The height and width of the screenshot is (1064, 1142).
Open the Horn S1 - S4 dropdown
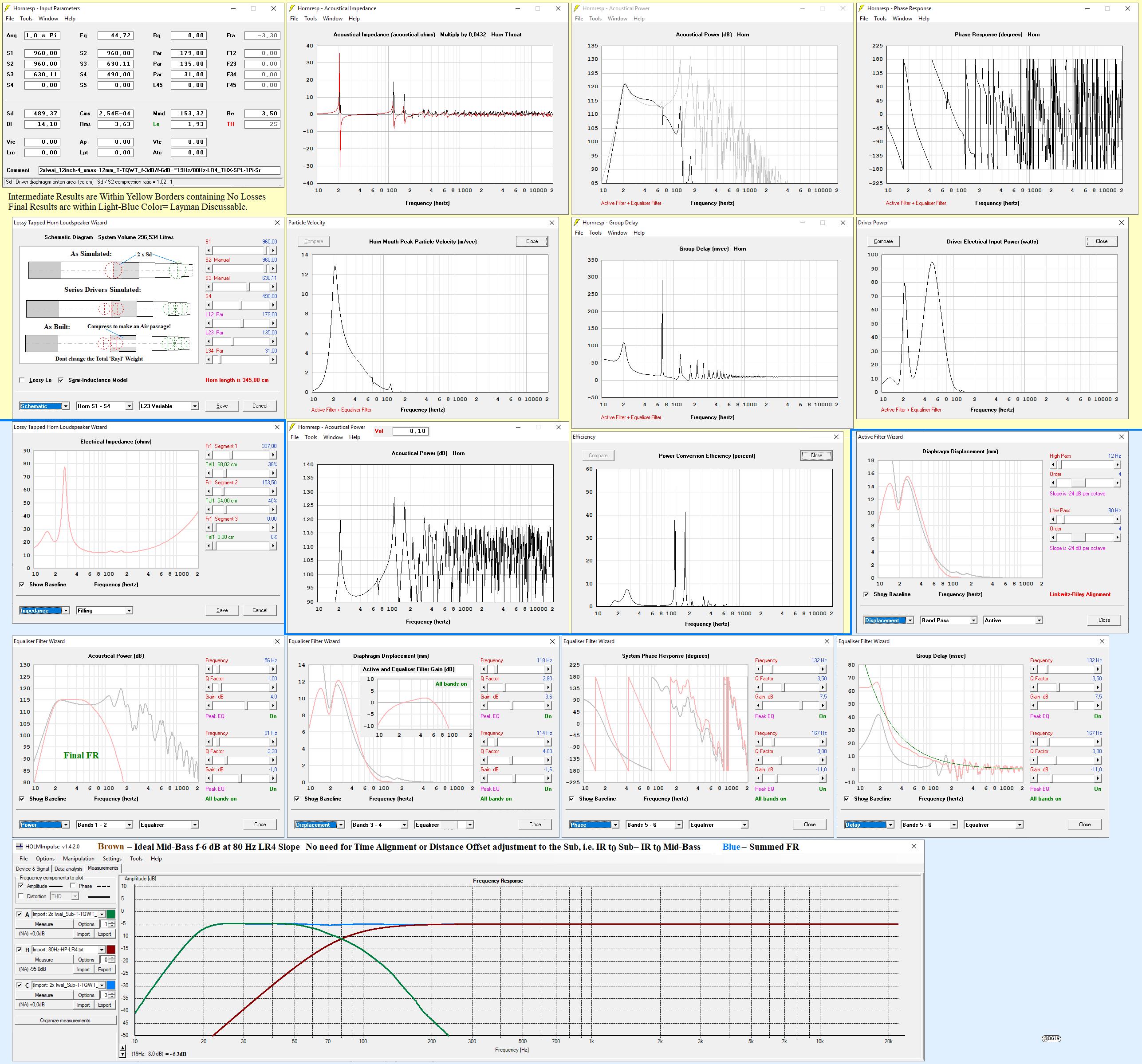coord(105,406)
